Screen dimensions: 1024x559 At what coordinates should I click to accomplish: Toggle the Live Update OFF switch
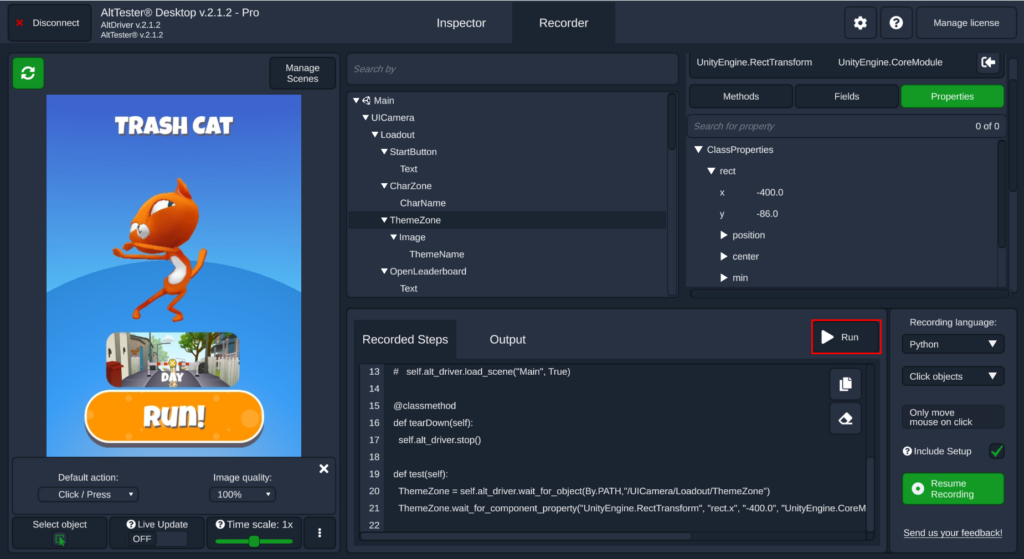pos(157,539)
